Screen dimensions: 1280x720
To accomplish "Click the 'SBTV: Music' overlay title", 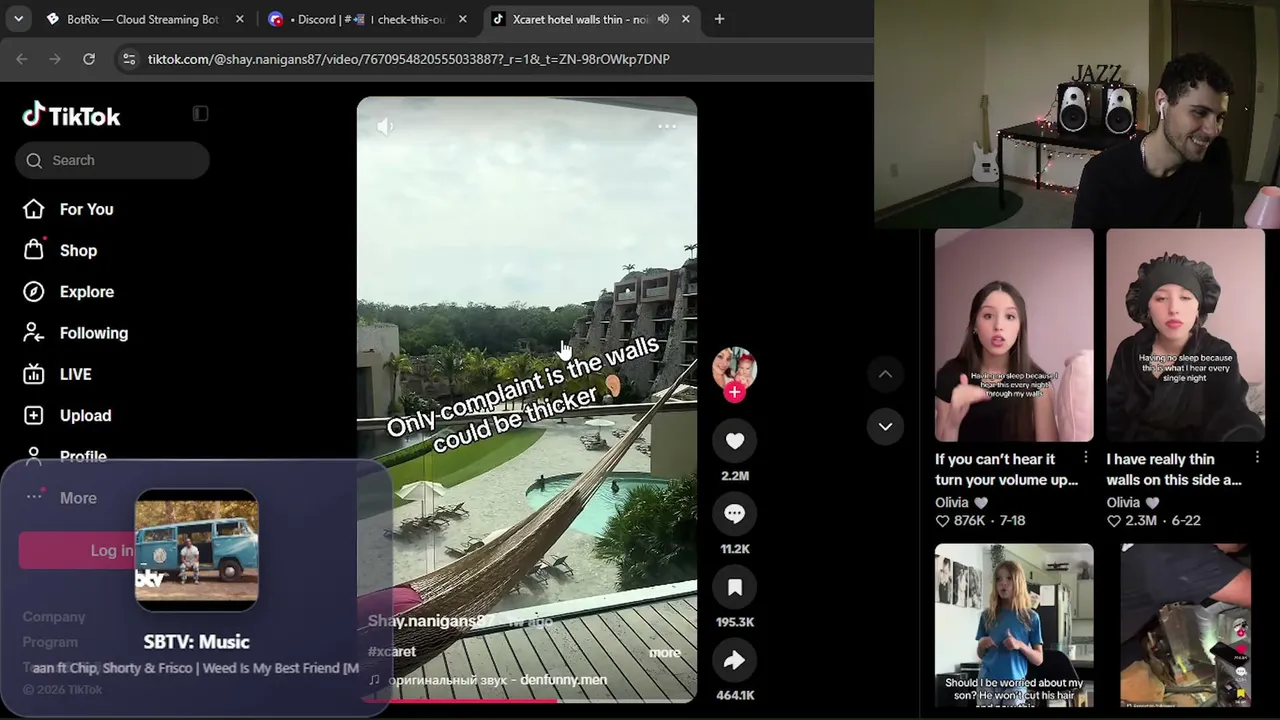I will [x=196, y=642].
